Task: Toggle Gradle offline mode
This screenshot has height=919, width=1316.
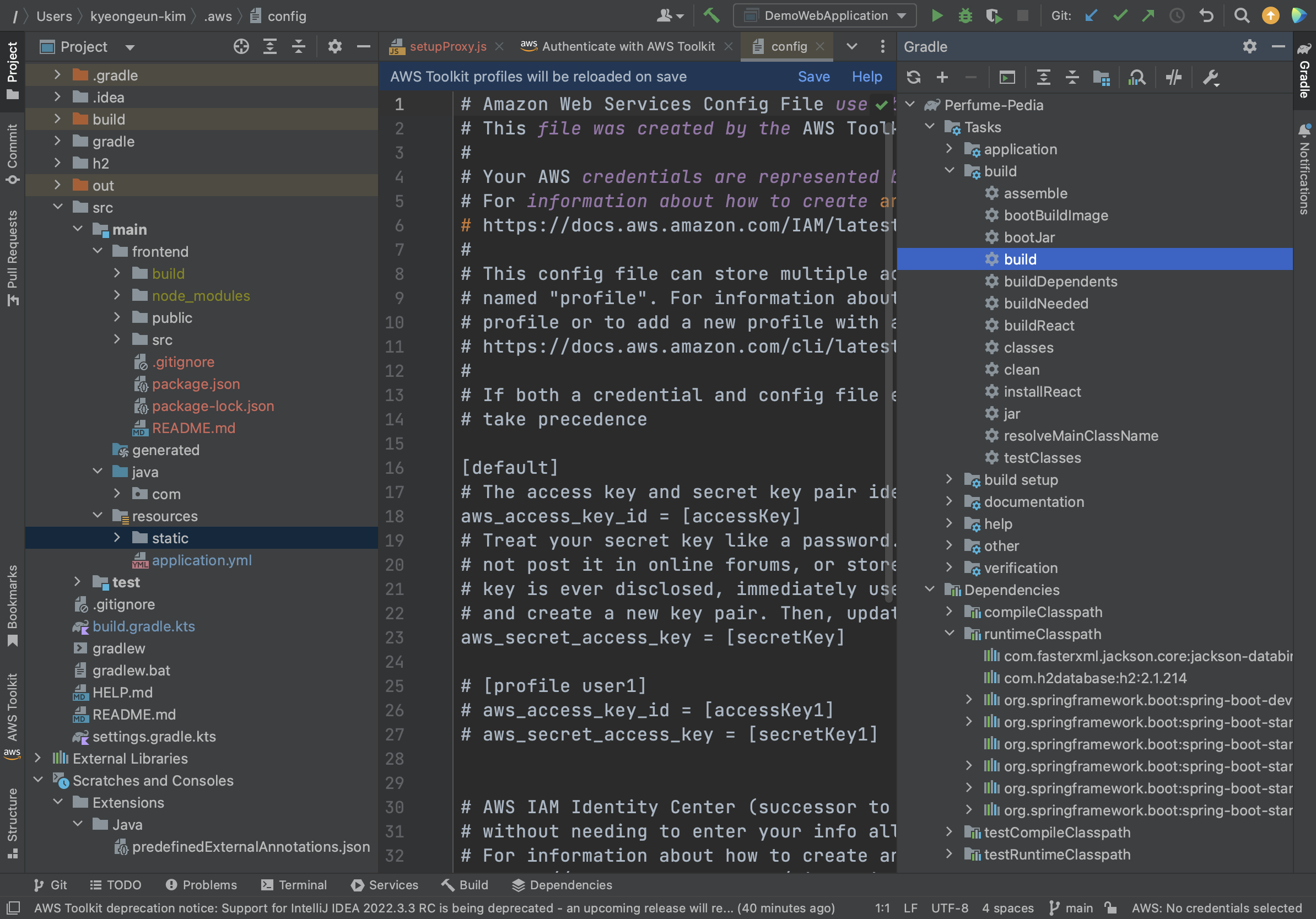Action: click(x=1173, y=77)
